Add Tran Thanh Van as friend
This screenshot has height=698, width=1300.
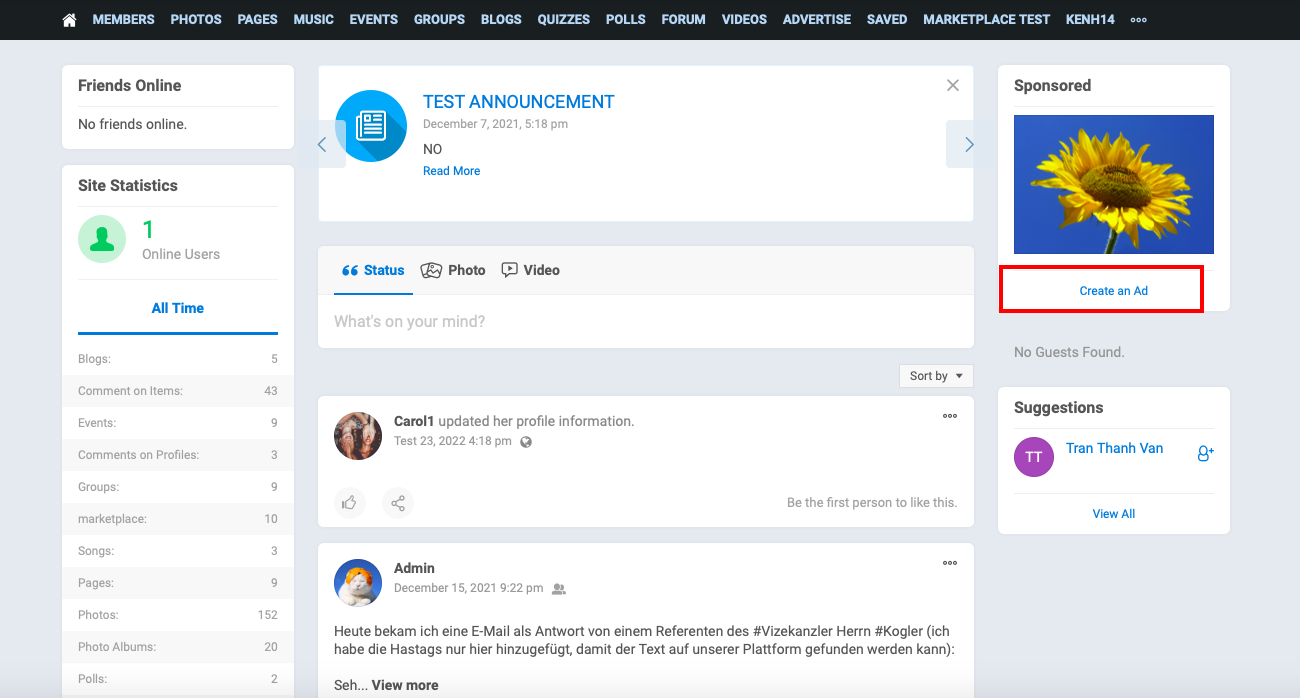1205,453
